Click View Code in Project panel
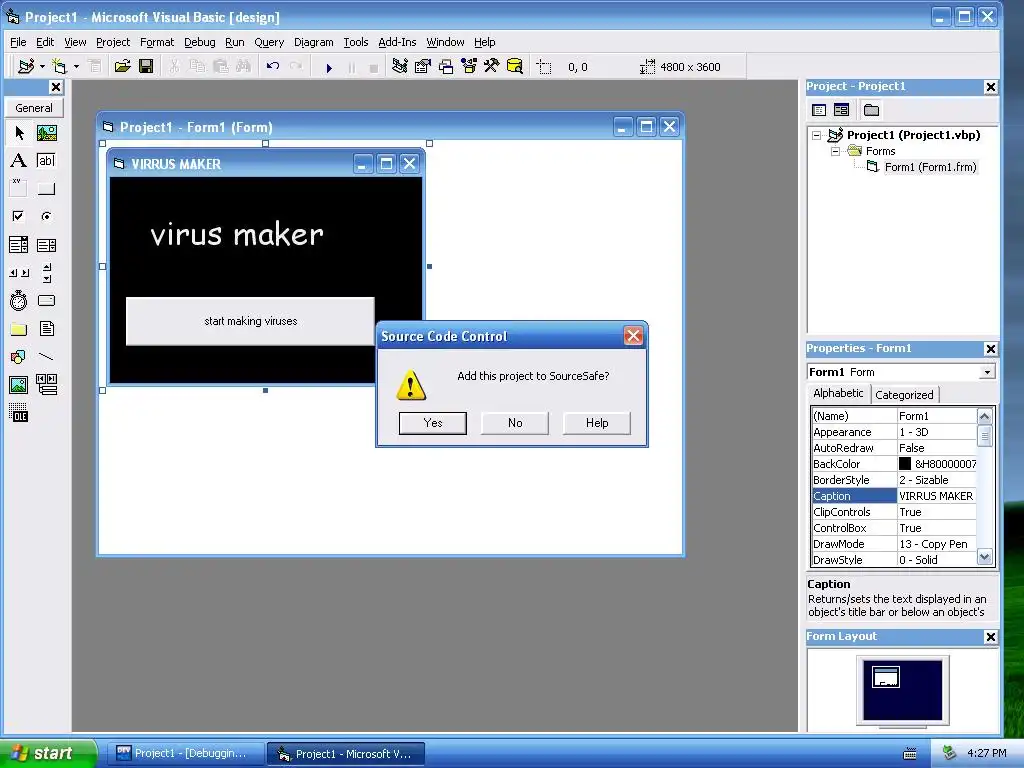 pos(819,110)
